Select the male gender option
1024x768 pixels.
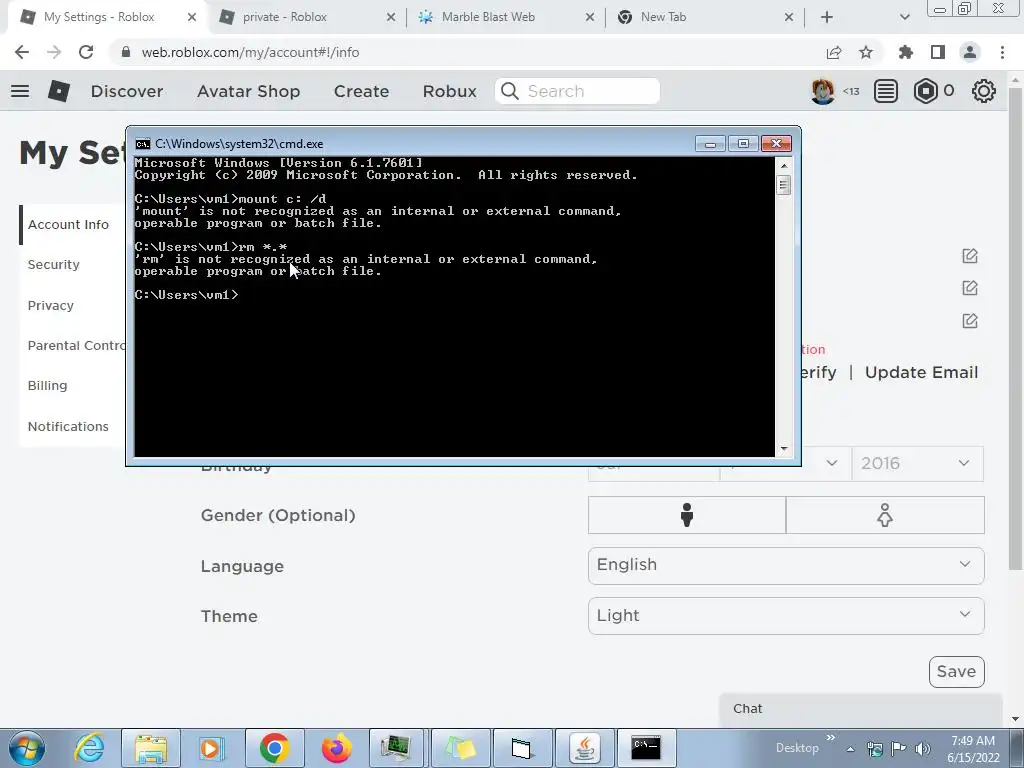[687, 515]
